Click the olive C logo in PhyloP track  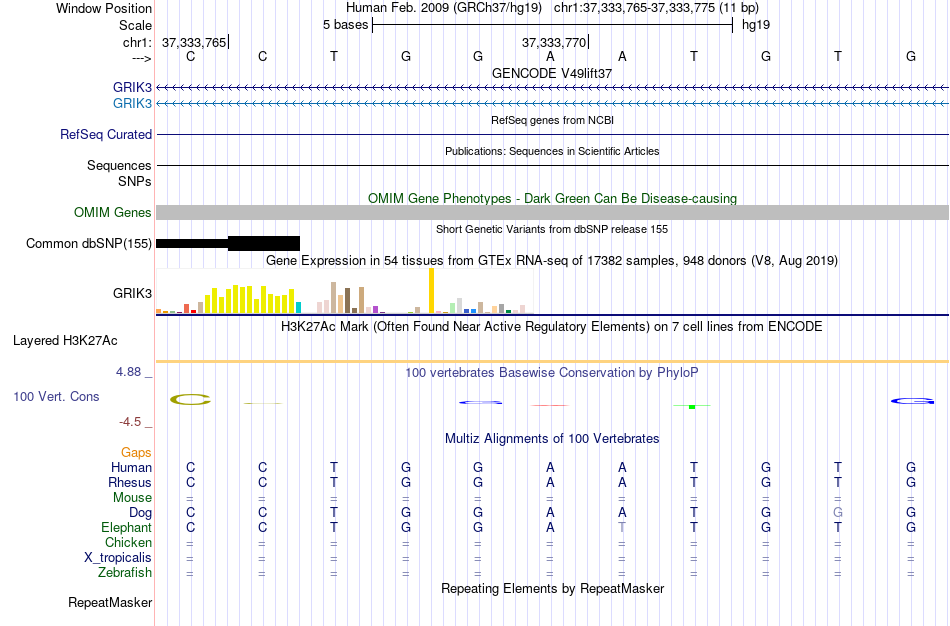(x=190, y=399)
